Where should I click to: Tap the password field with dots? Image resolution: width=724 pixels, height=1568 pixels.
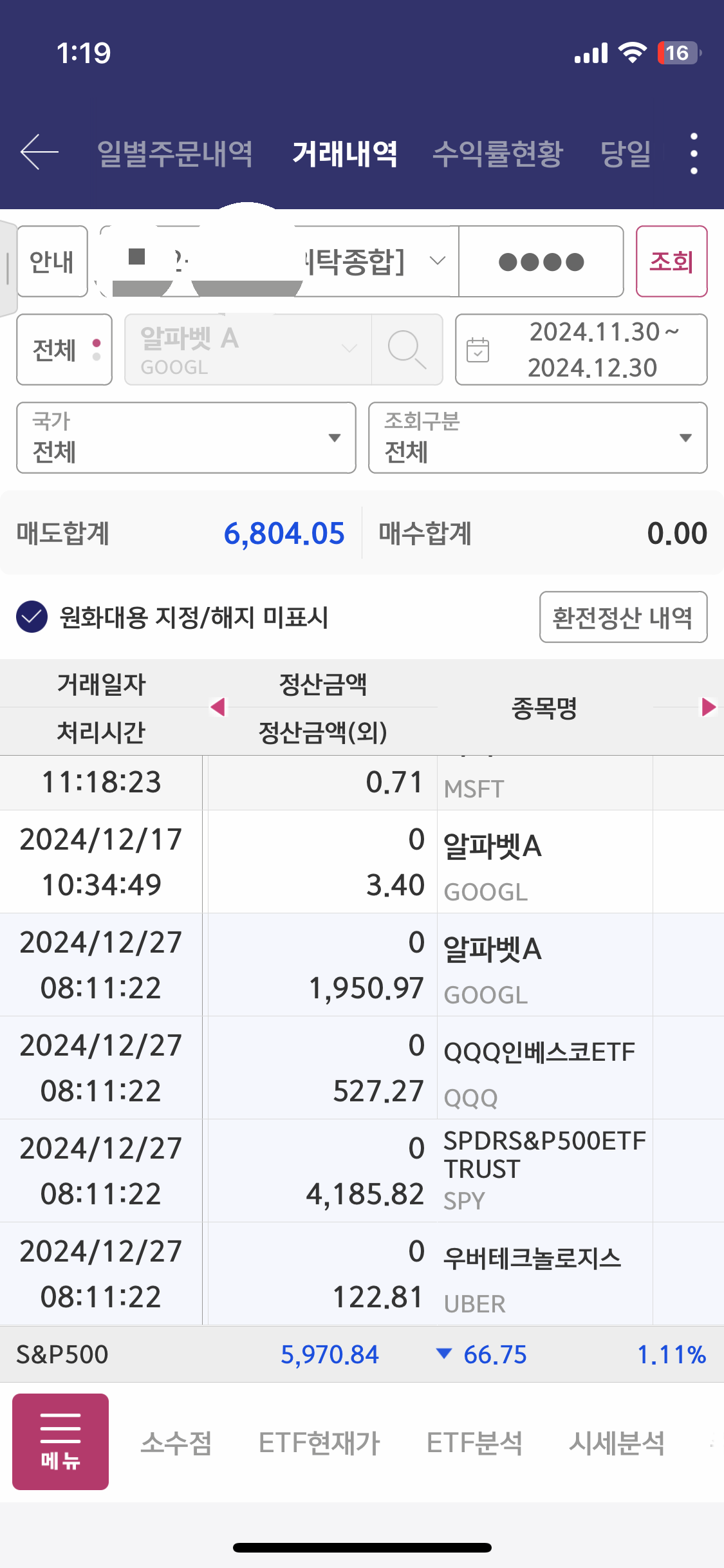pyautogui.click(x=541, y=261)
